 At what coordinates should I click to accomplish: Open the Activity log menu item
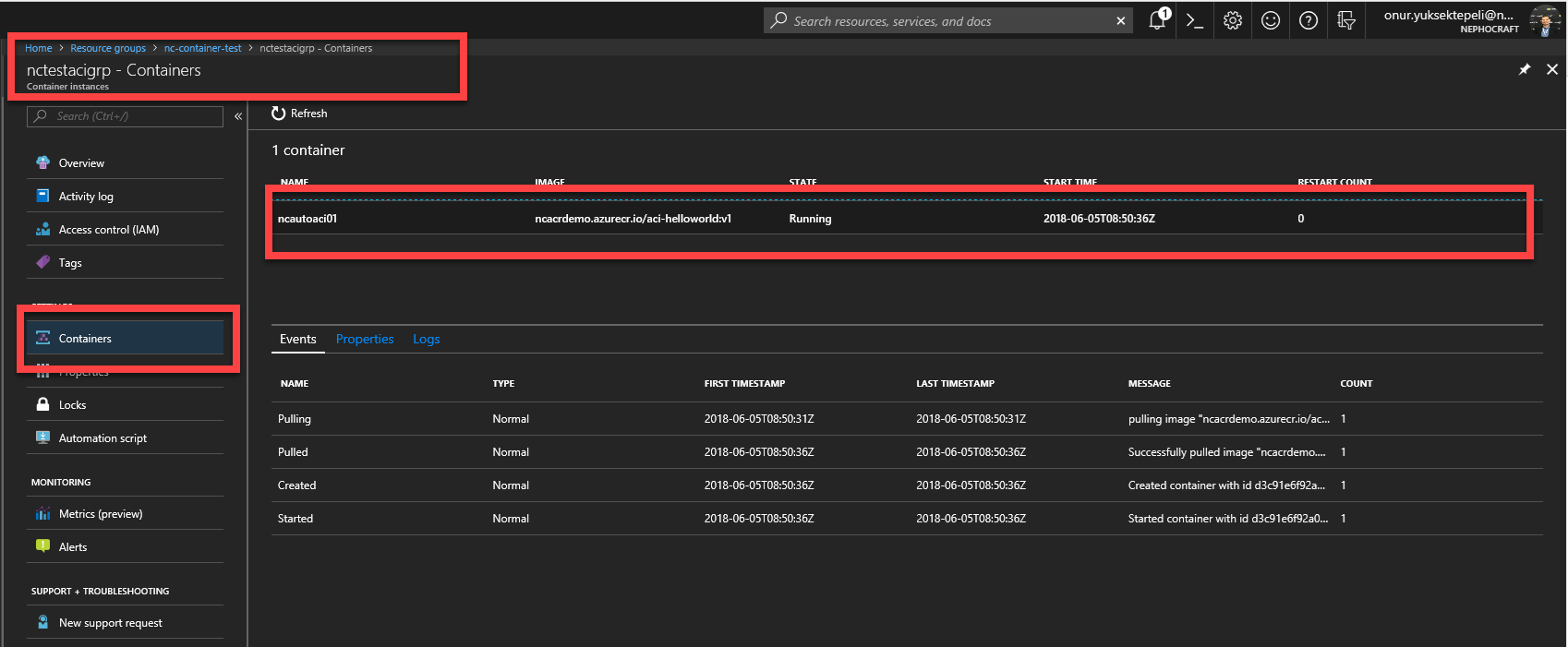(126, 196)
